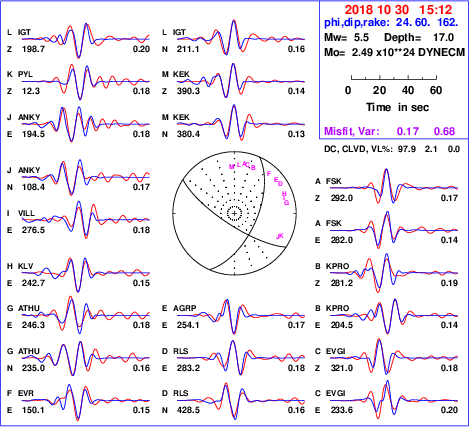Viewport: 469px width, 427px height.
Task: Click the AGRP E station label
Action: click(x=184, y=308)
